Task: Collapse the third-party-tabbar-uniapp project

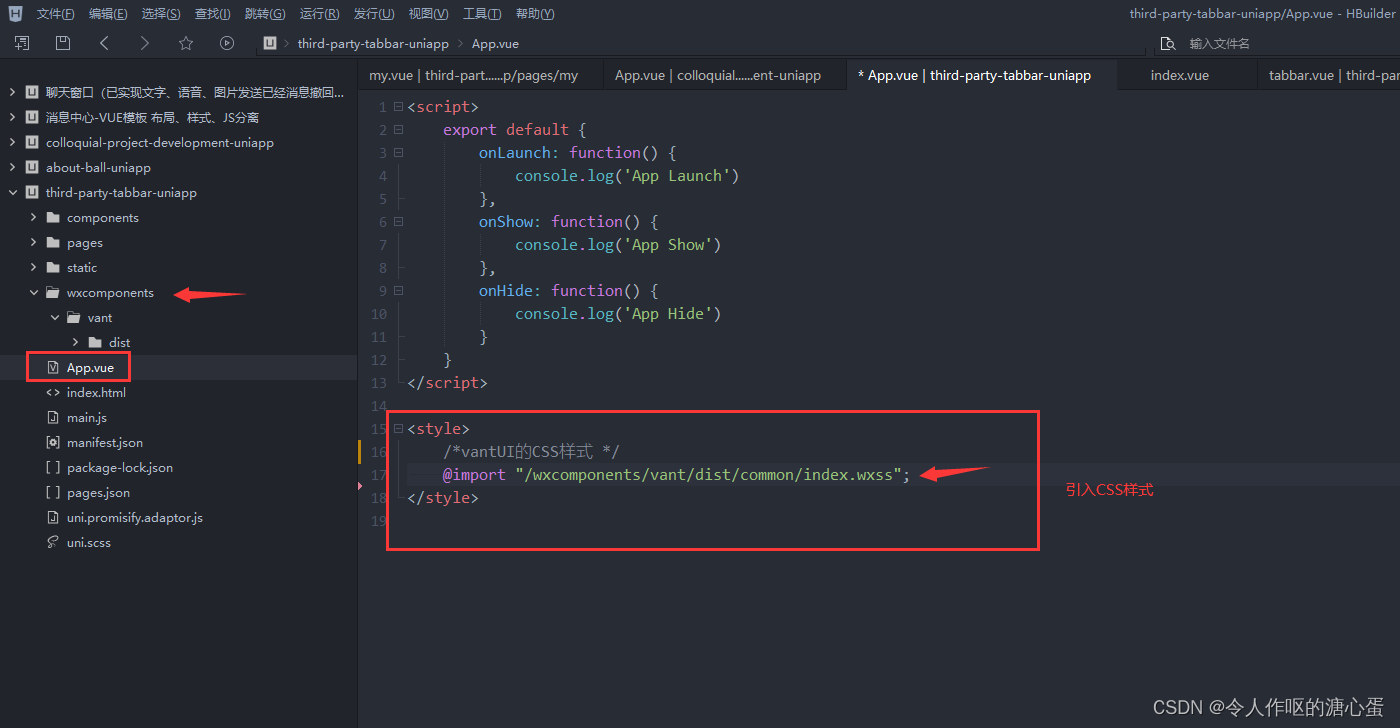Action: pyautogui.click(x=12, y=192)
